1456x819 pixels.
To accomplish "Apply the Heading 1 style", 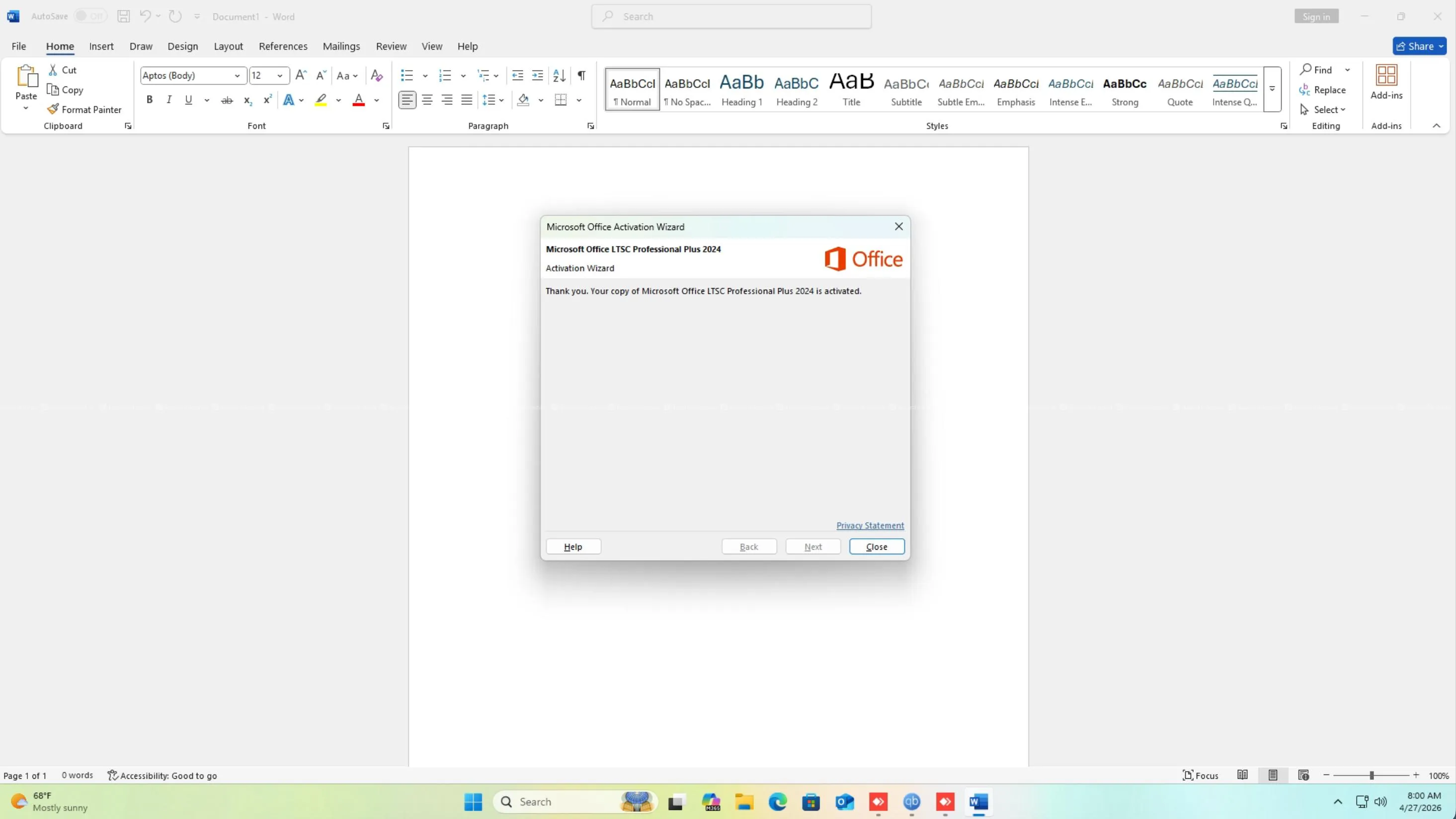I will (741, 89).
